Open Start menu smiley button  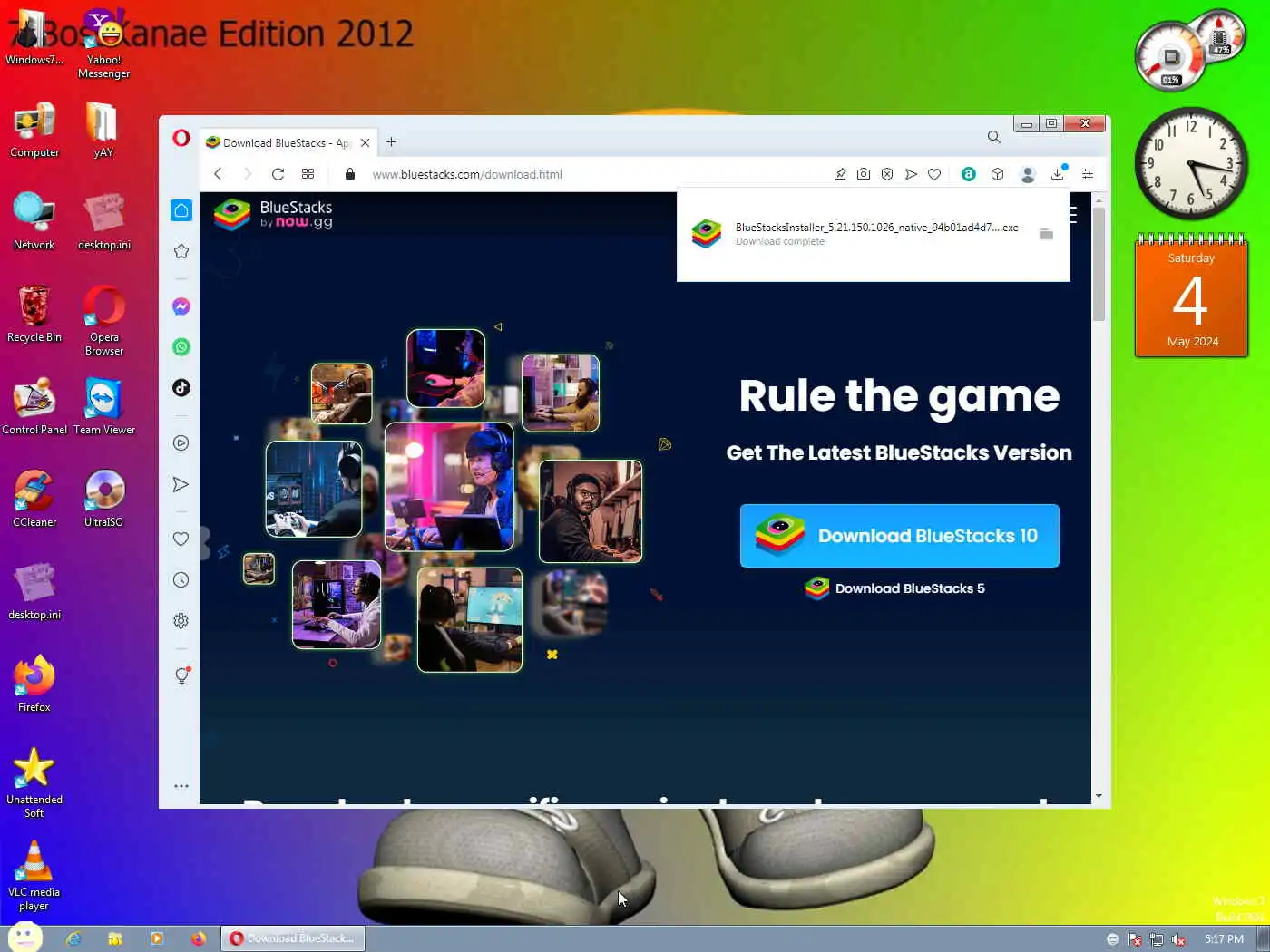[x=24, y=937]
